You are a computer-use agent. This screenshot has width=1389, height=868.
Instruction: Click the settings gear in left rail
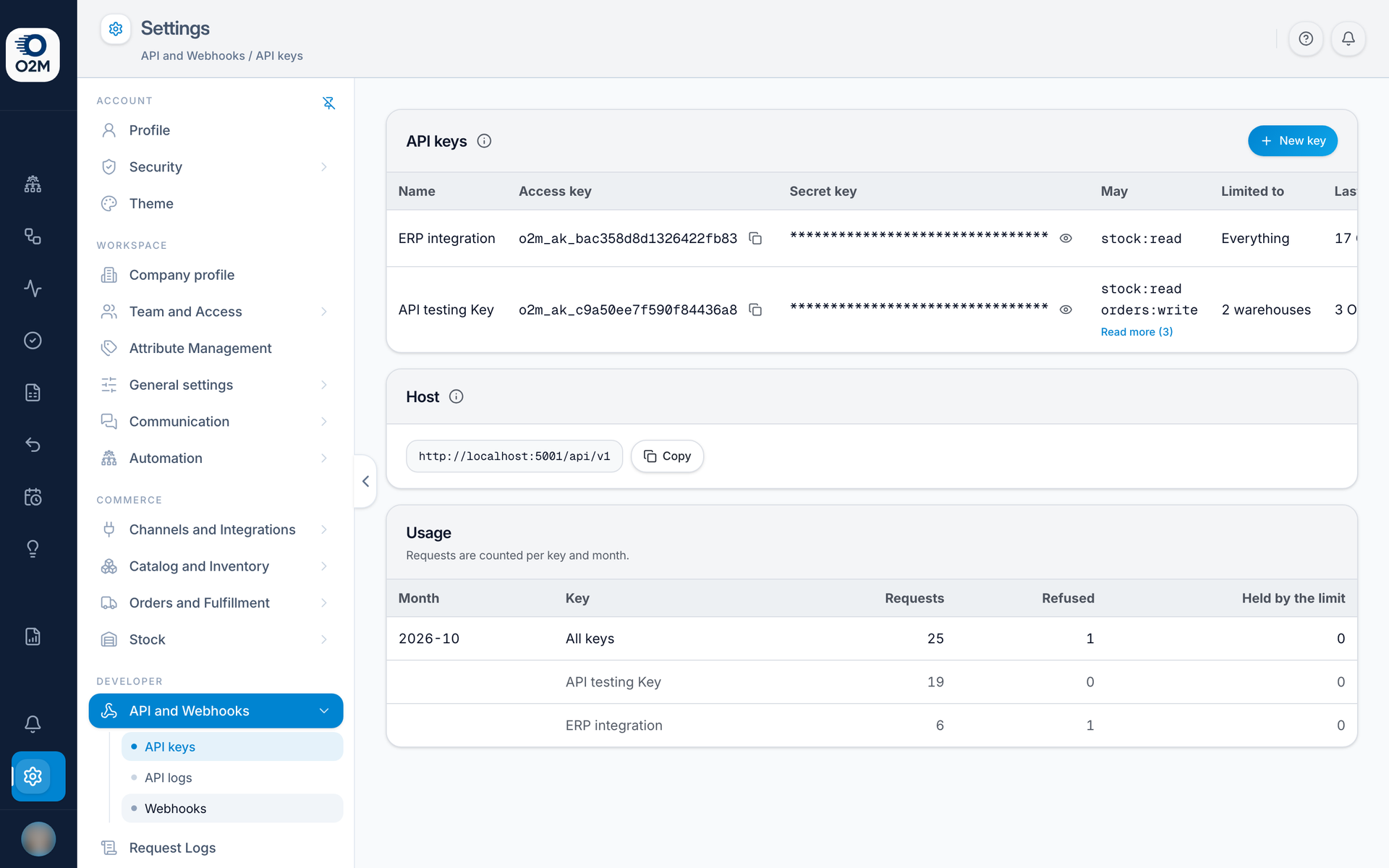(33, 776)
